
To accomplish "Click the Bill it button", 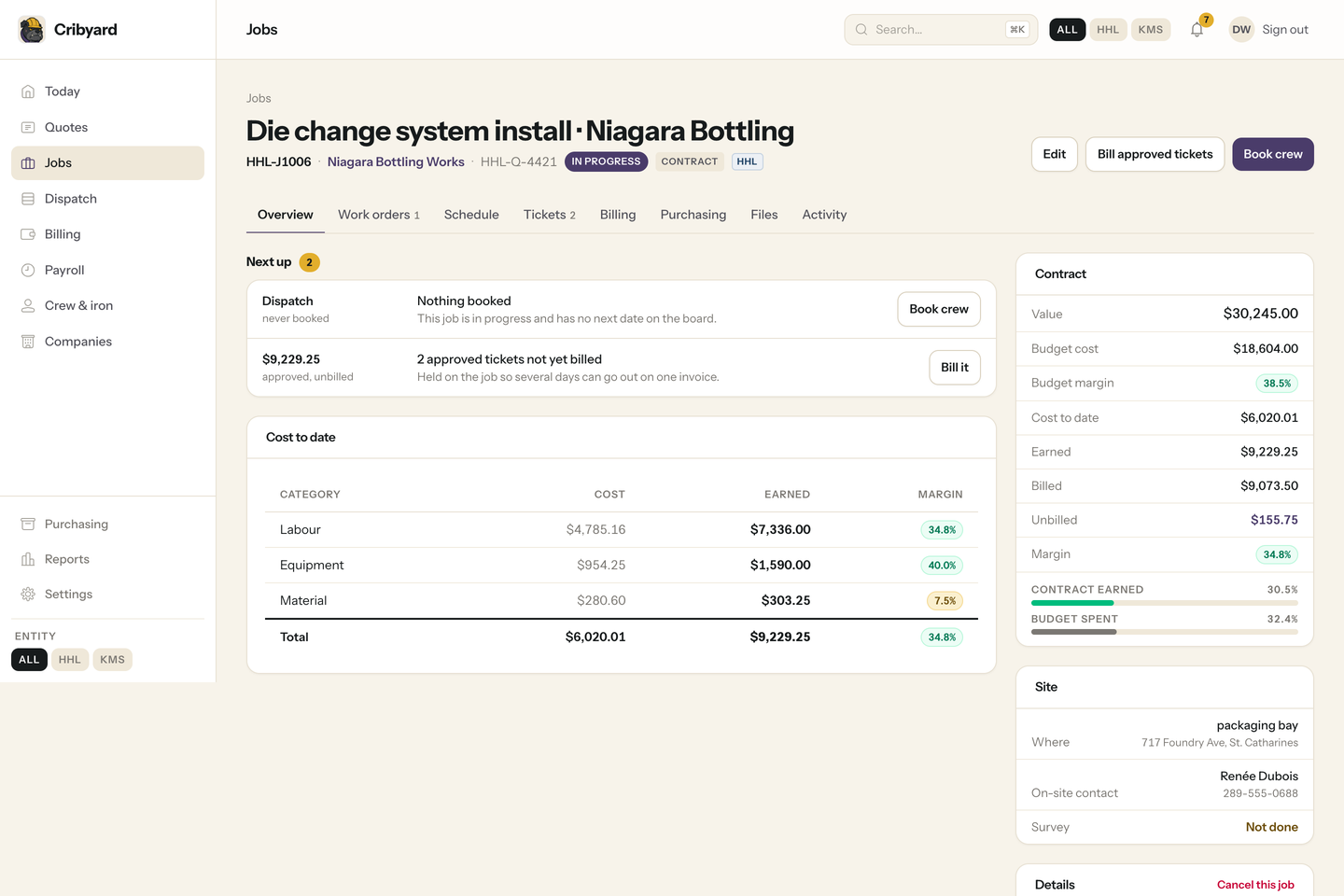I will click(x=955, y=368).
